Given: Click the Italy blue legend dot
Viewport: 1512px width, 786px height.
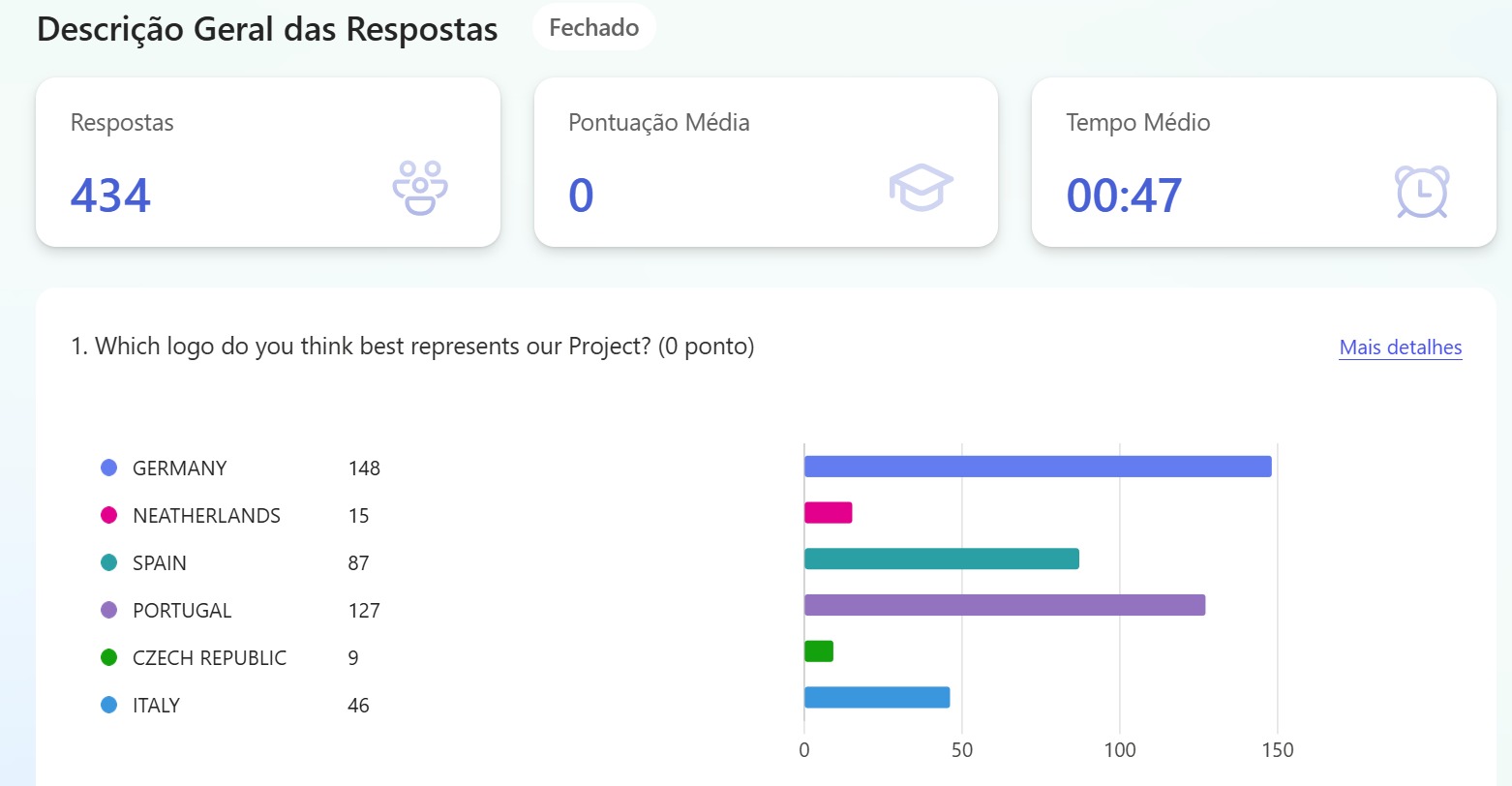Looking at the screenshot, I should [x=109, y=705].
